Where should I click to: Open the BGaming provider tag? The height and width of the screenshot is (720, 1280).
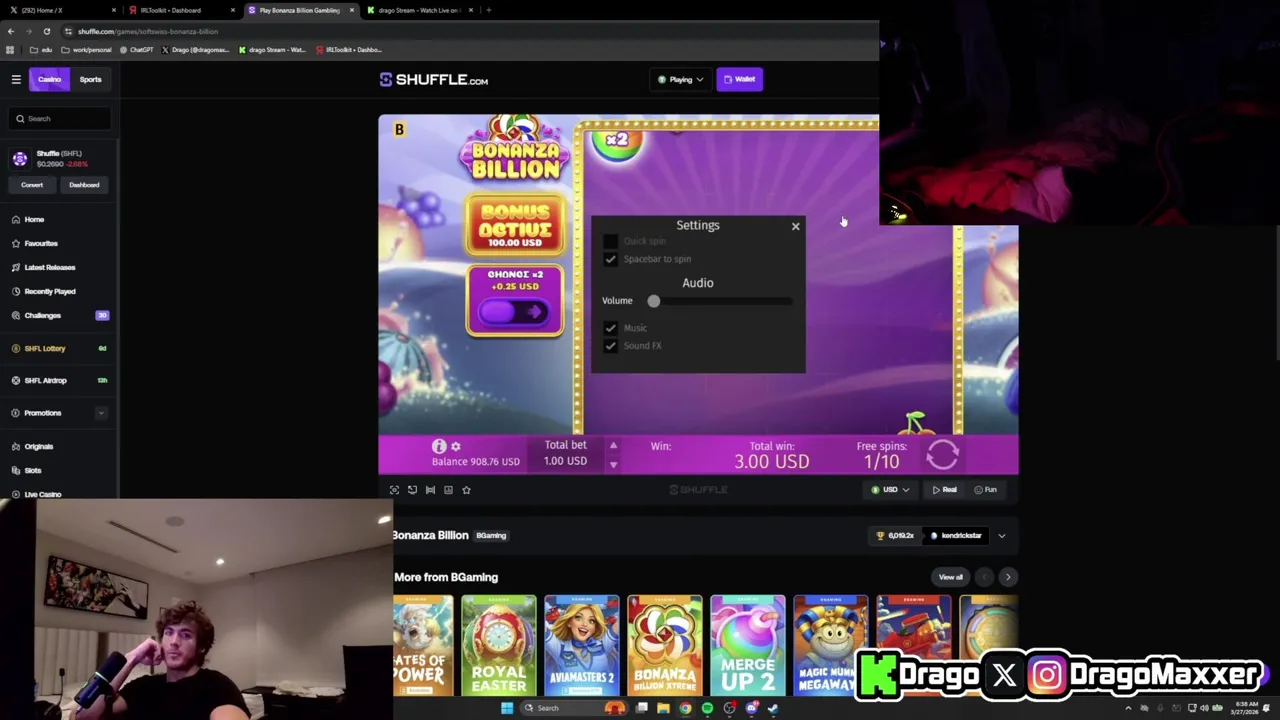(490, 536)
